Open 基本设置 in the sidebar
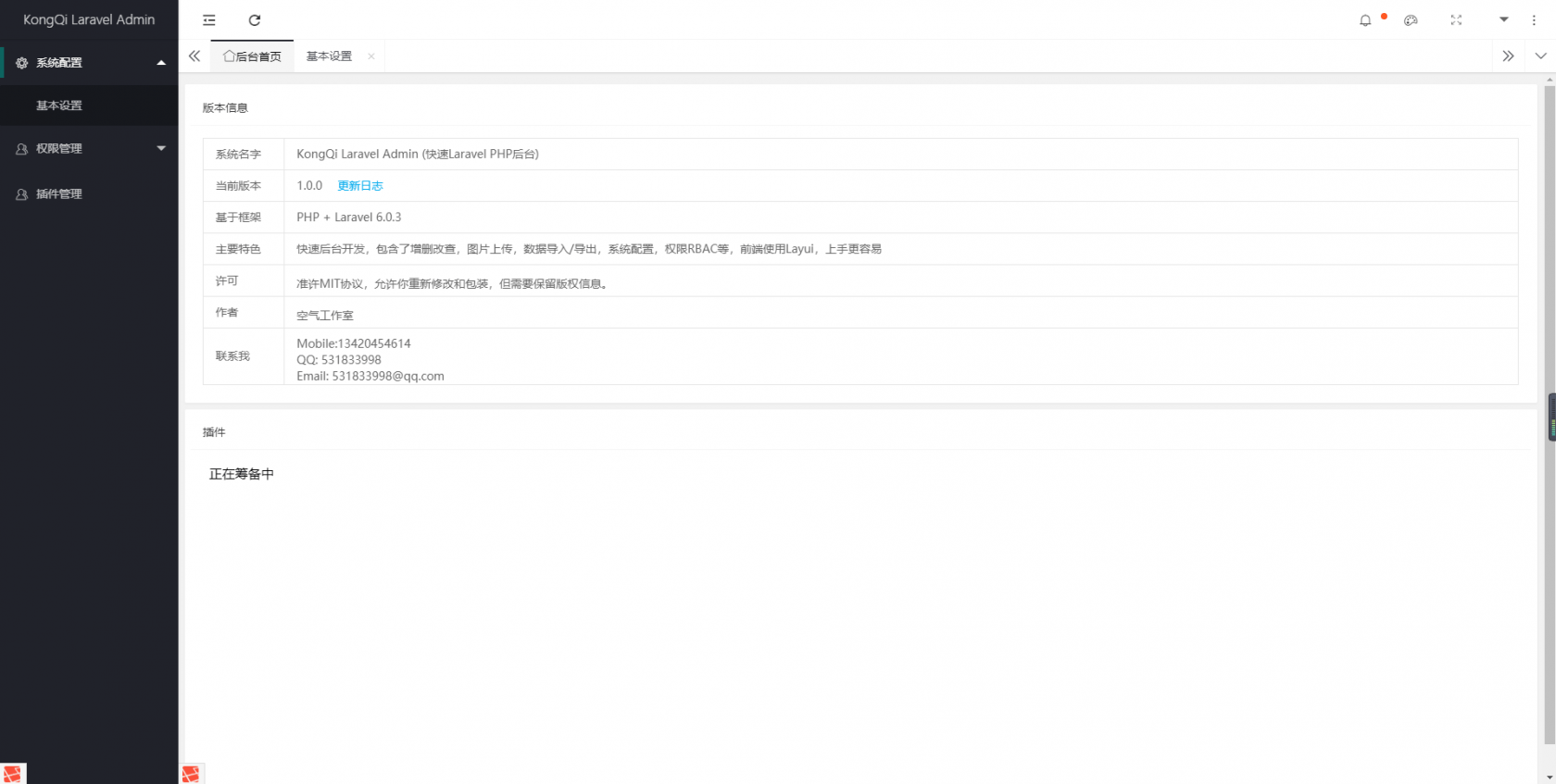The image size is (1556, 784). (89, 106)
